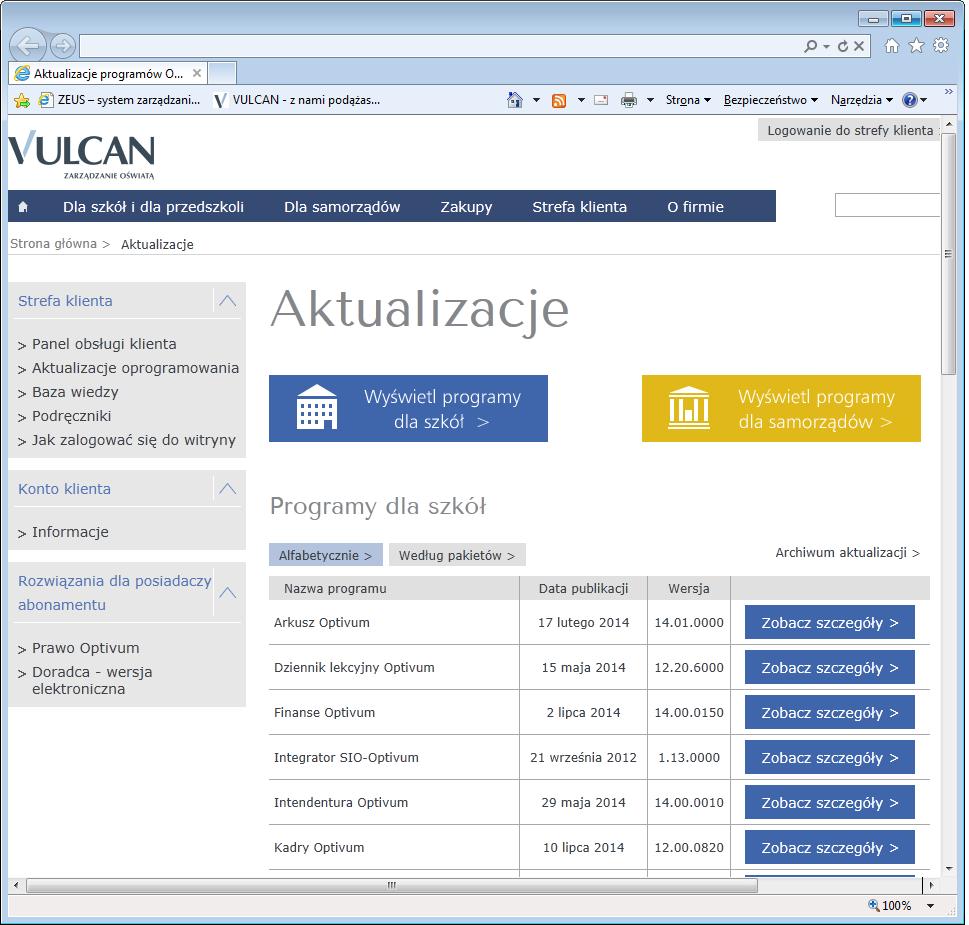Open Baza wiedzy link
This screenshot has width=969, height=925.
point(75,392)
